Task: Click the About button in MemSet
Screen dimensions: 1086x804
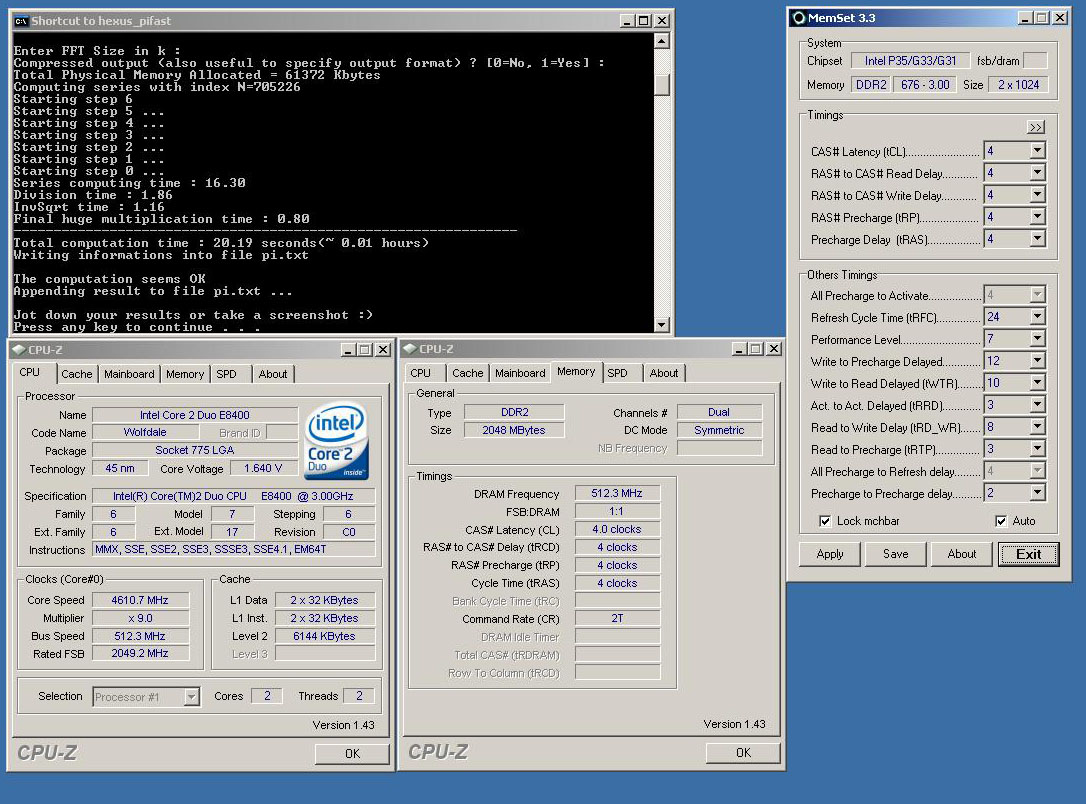Action: (962, 554)
